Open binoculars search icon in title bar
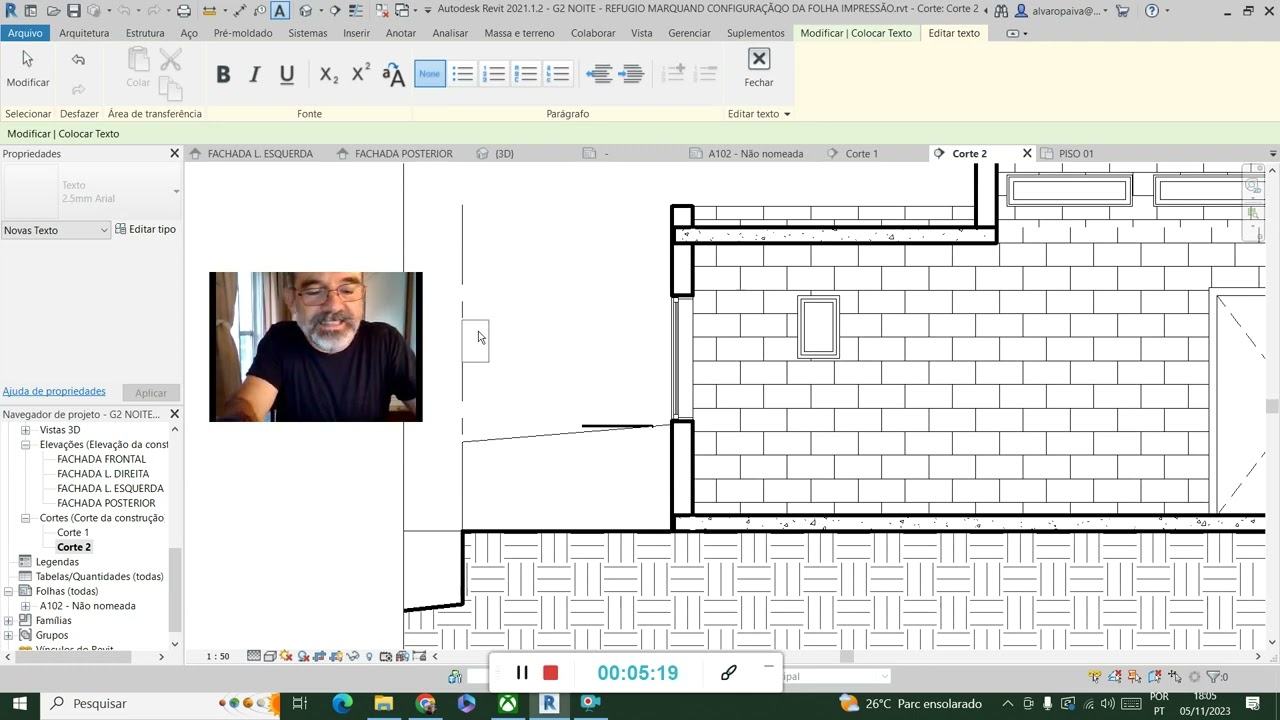This screenshot has width=1280, height=720. 1001,11
